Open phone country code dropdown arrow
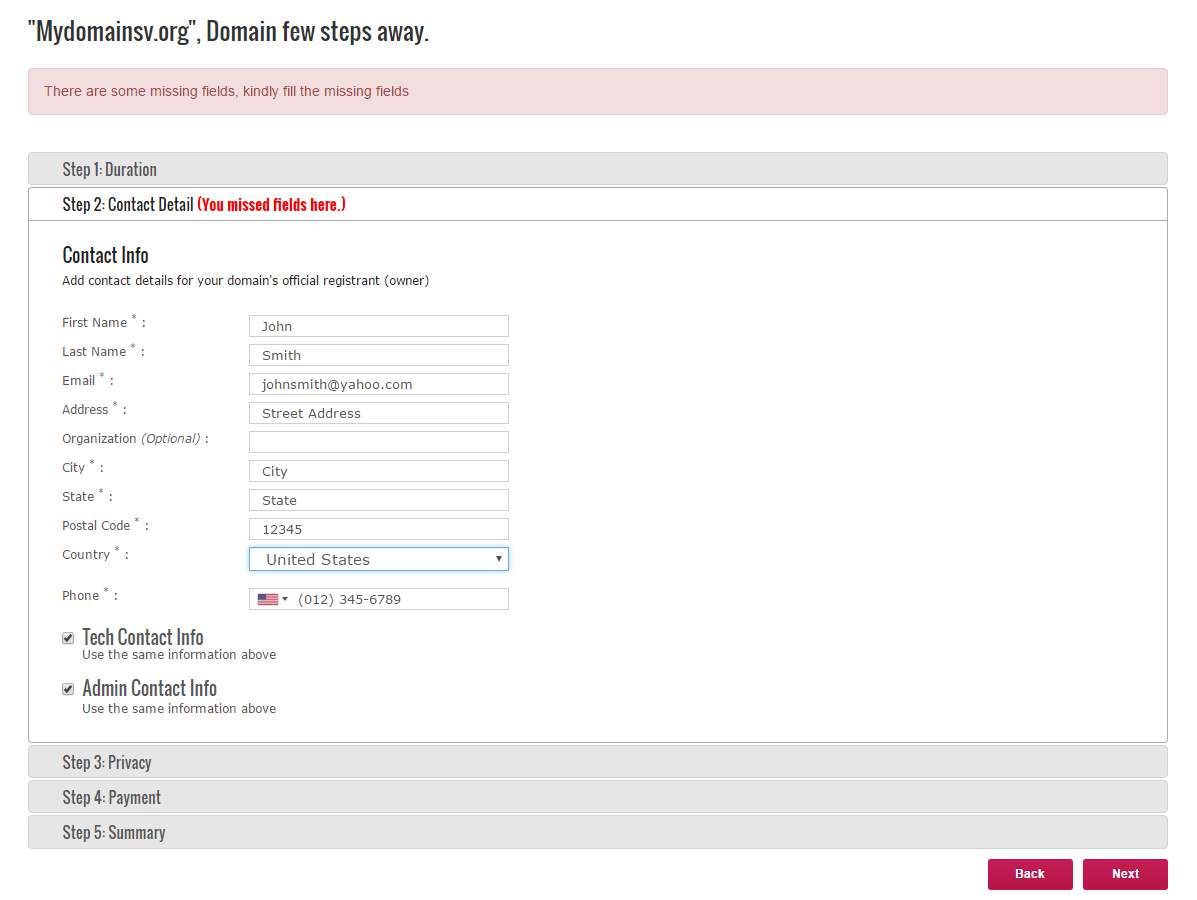The width and height of the screenshot is (1197, 900). click(x=285, y=600)
